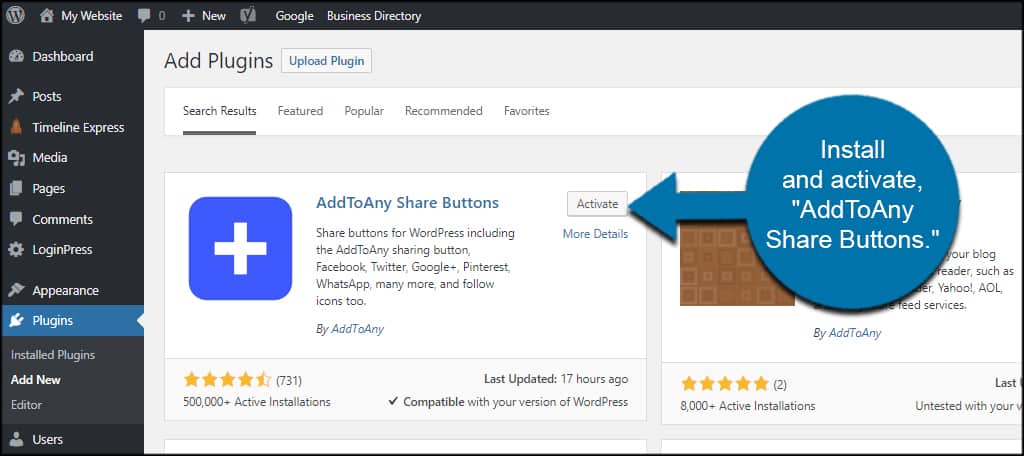The height and width of the screenshot is (456, 1024).
Task: Open the New menu in admin bar
Action: [214, 16]
